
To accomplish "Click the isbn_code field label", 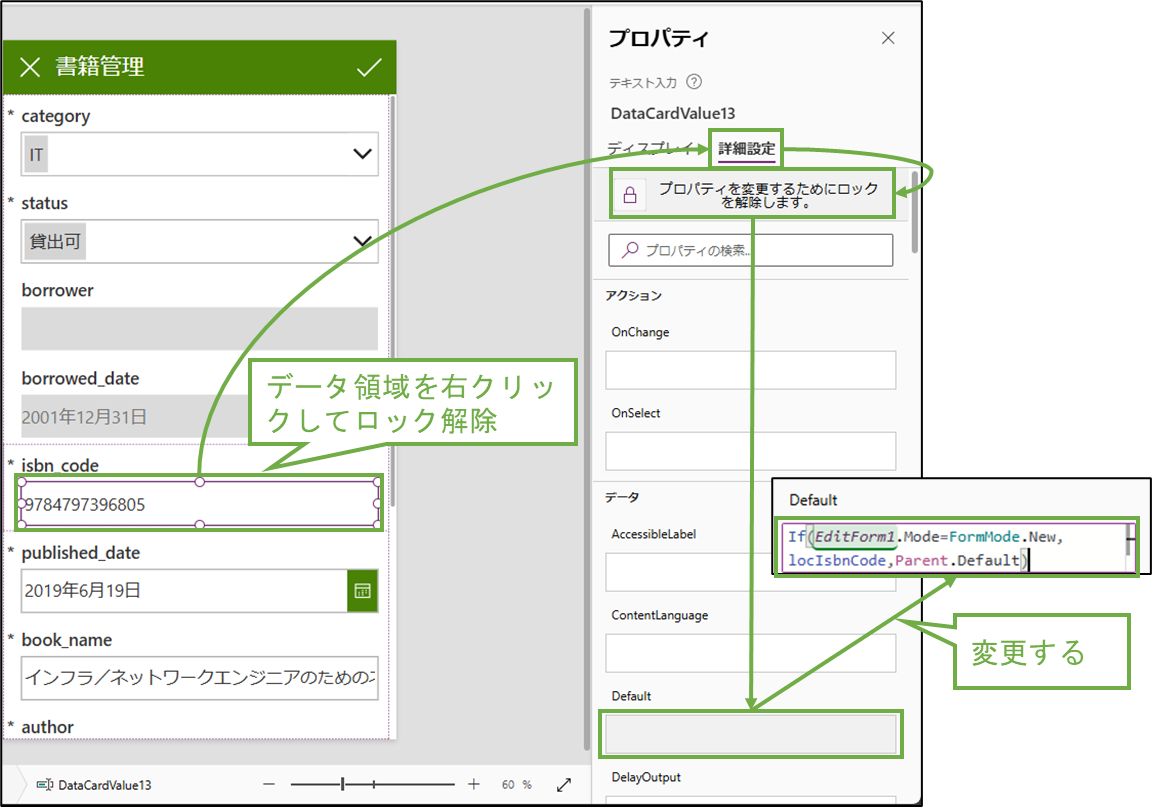I will 60,465.
